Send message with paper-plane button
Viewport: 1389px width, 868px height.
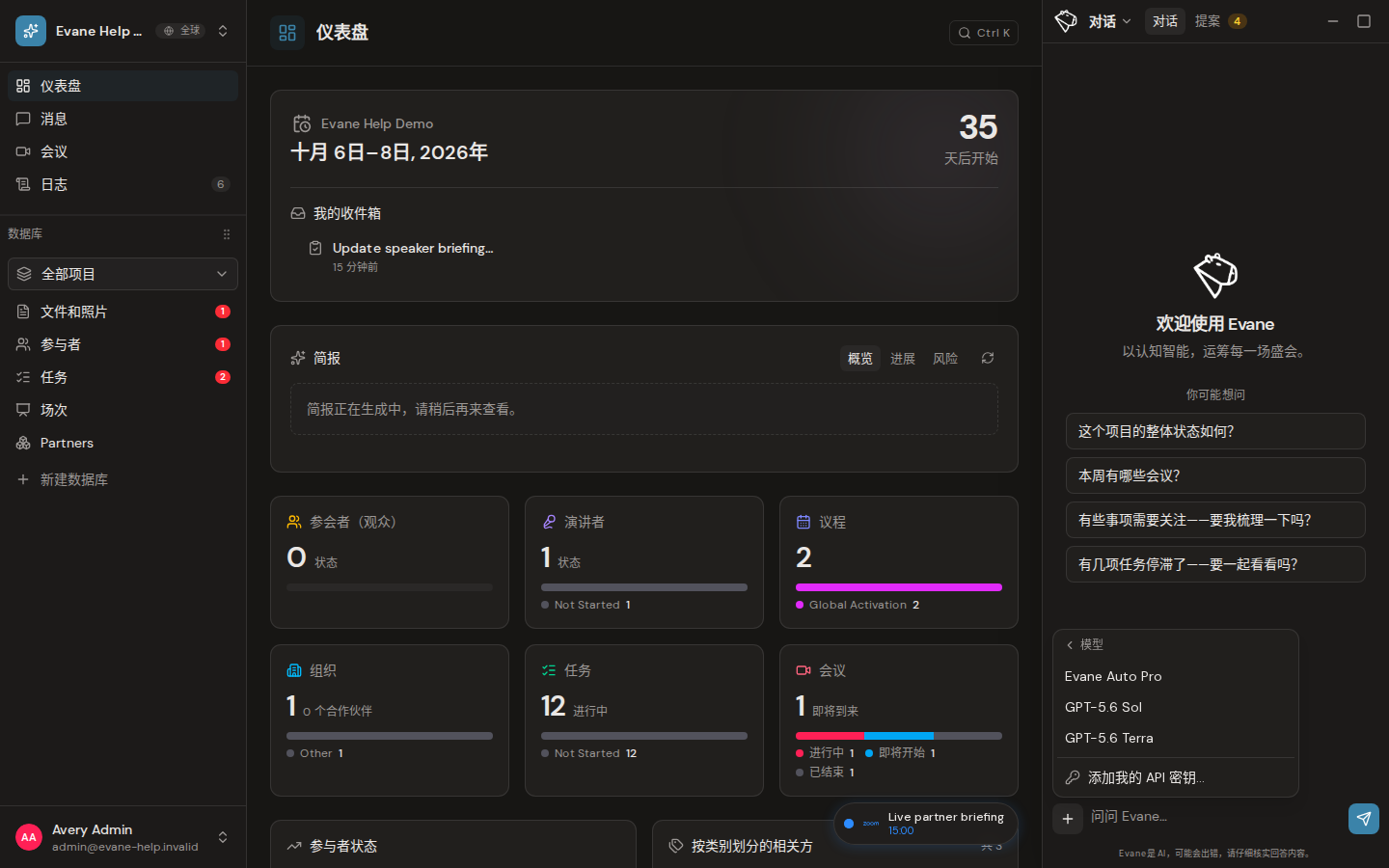(1364, 819)
